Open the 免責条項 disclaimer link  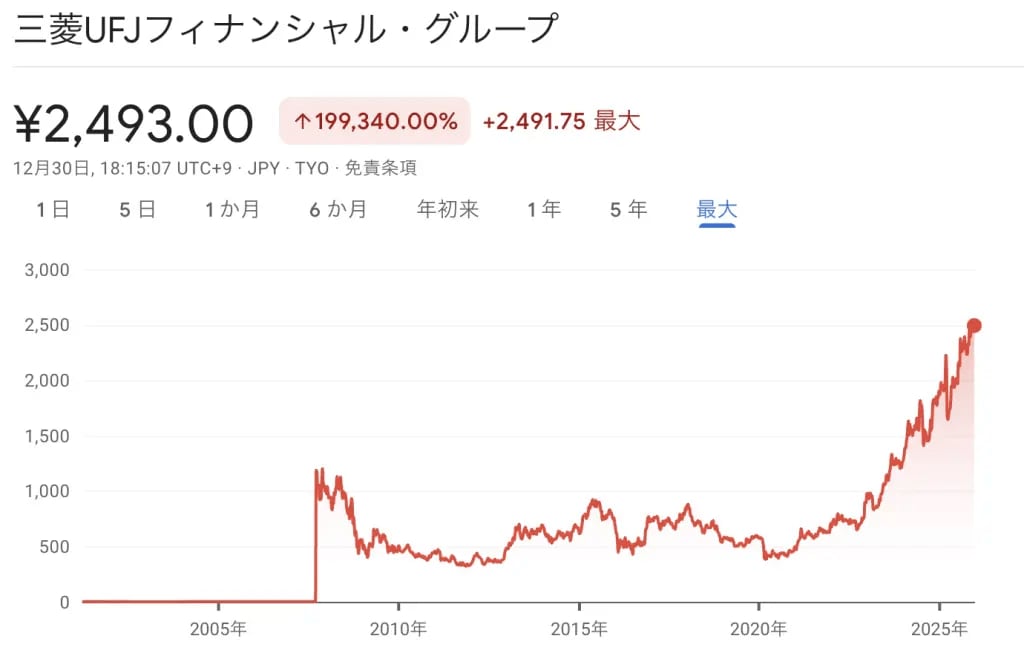coord(381,168)
